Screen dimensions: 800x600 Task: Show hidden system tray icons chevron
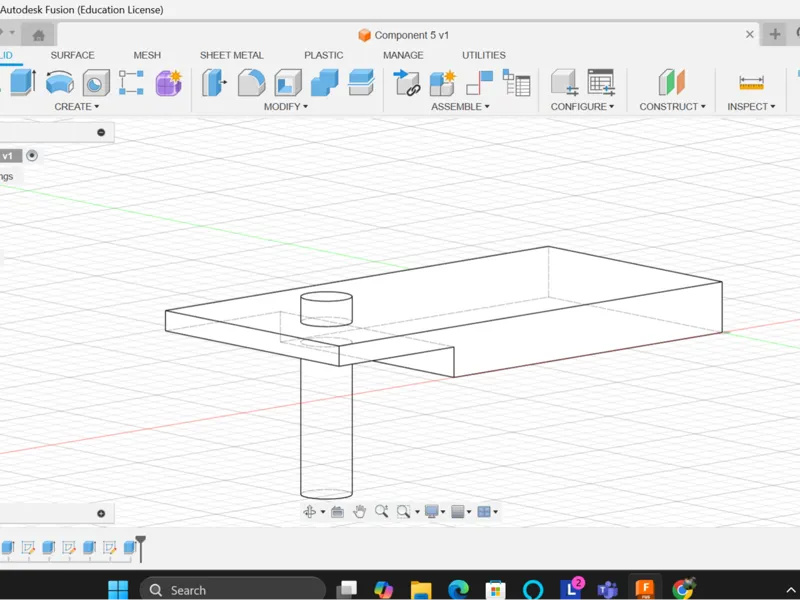pyautogui.click(x=790, y=591)
